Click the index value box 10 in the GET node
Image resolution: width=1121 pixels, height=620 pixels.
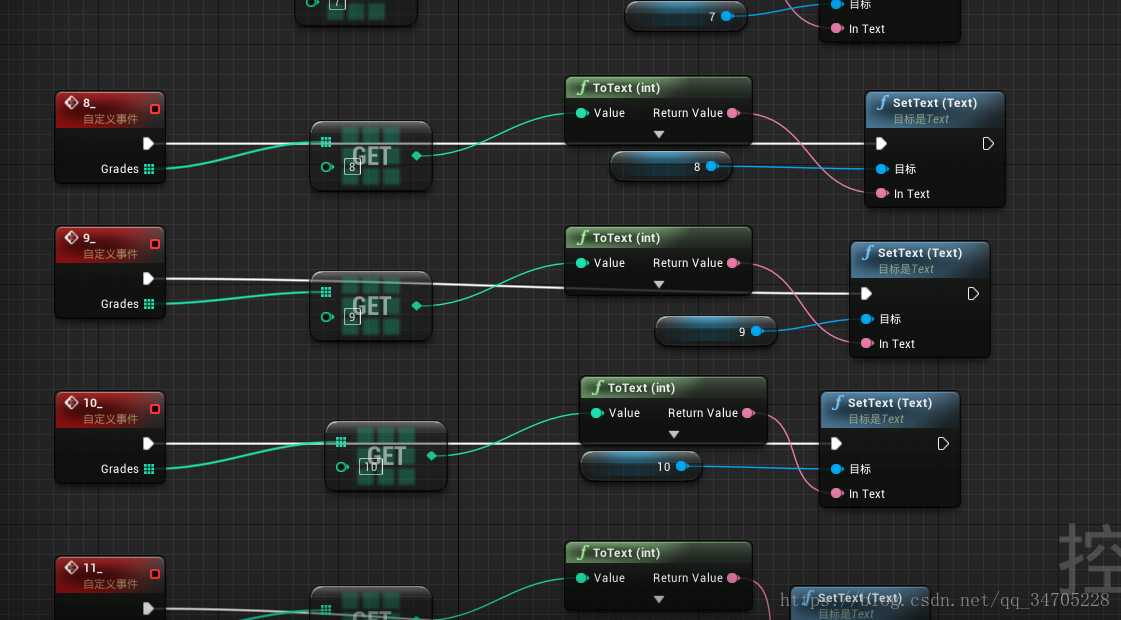pyautogui.click(x=370, y=467)
